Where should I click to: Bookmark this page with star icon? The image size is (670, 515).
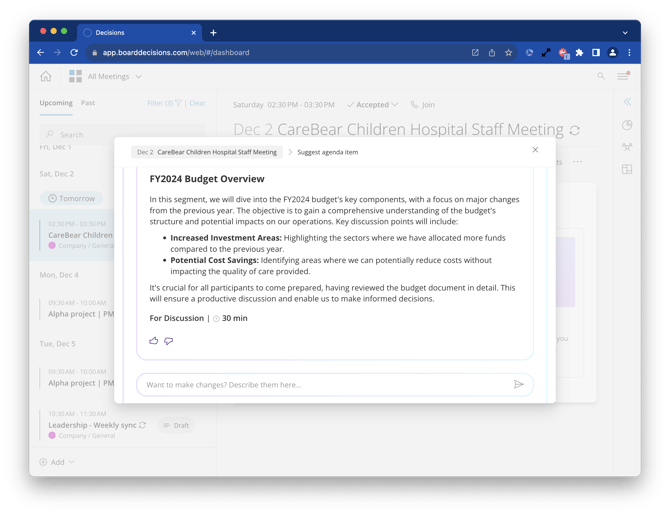(x=508, y=53)
